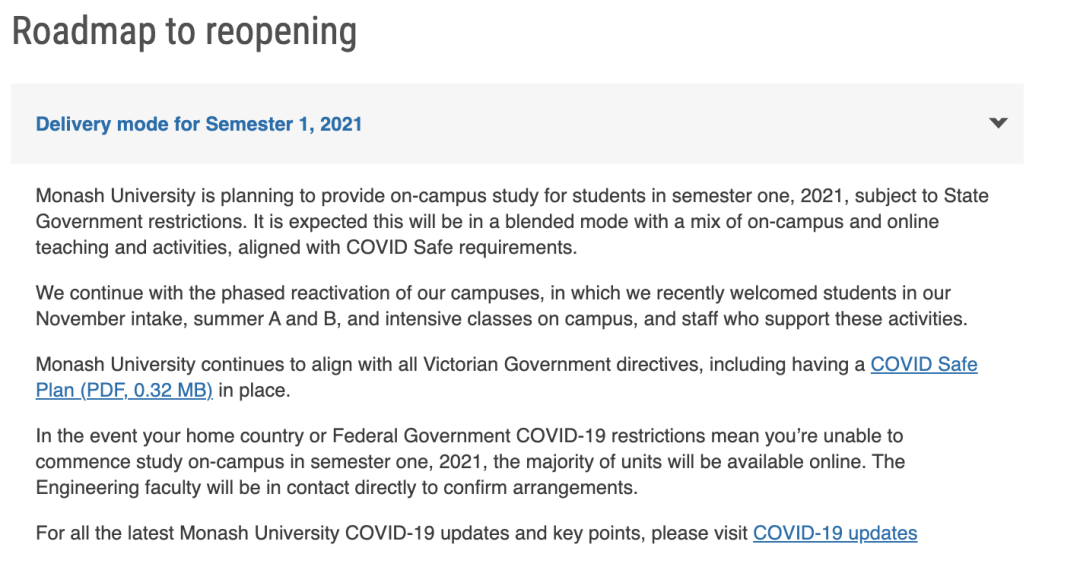This screenshot has height=573, width=1080.
Task: Click the 'Delivery mode for Semester 1, 2021' title
Action: click(x=199, y=124)
